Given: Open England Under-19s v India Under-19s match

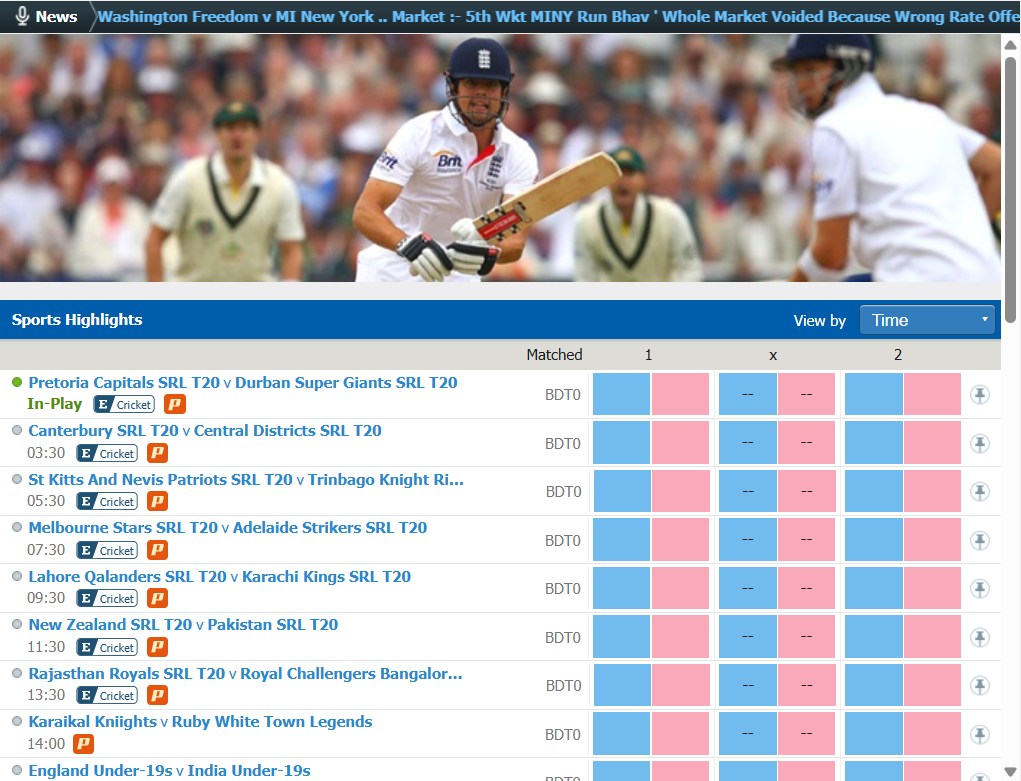Looking at the screenshot, I should point(169,771).
